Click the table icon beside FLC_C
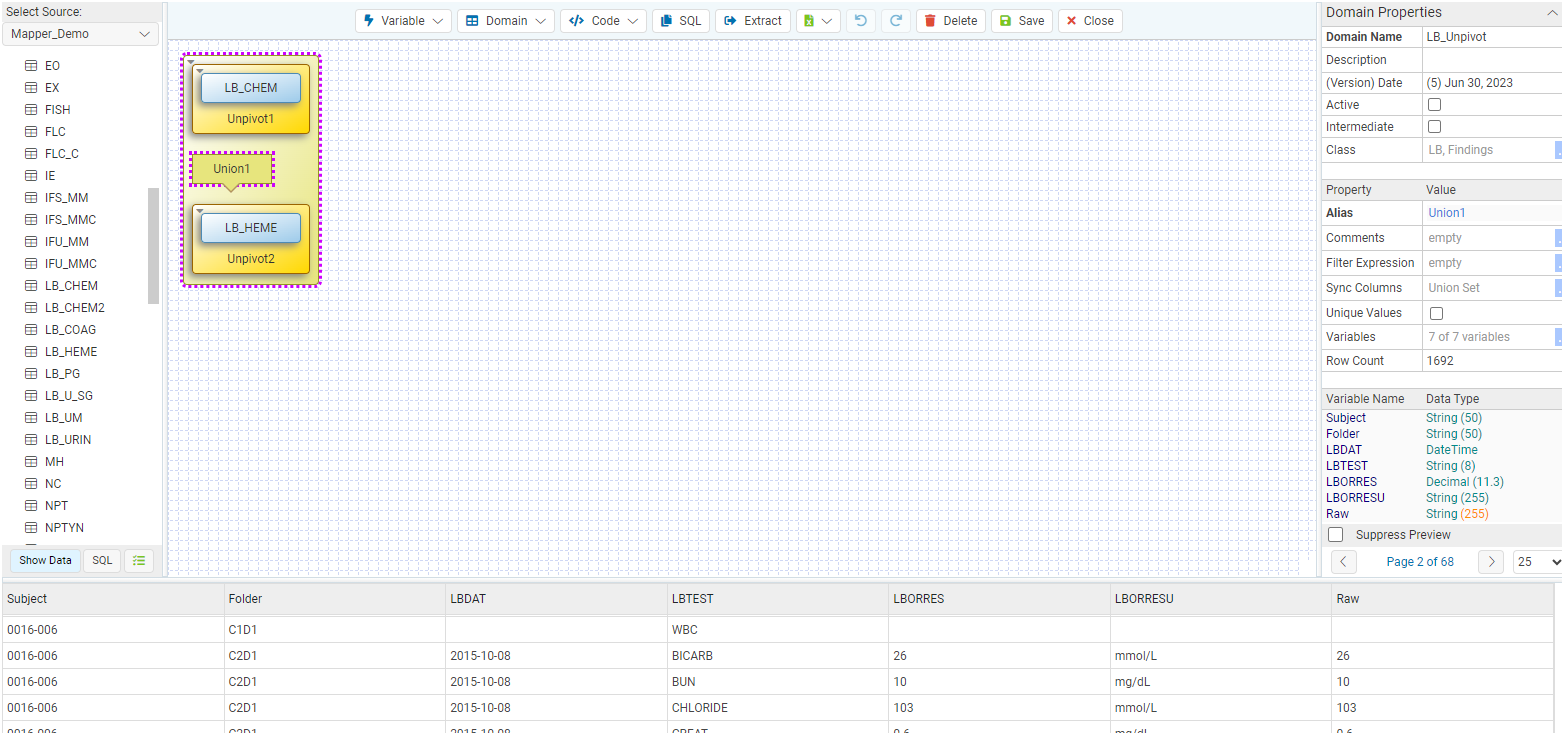1562x733 pixels. coord(31,154)
